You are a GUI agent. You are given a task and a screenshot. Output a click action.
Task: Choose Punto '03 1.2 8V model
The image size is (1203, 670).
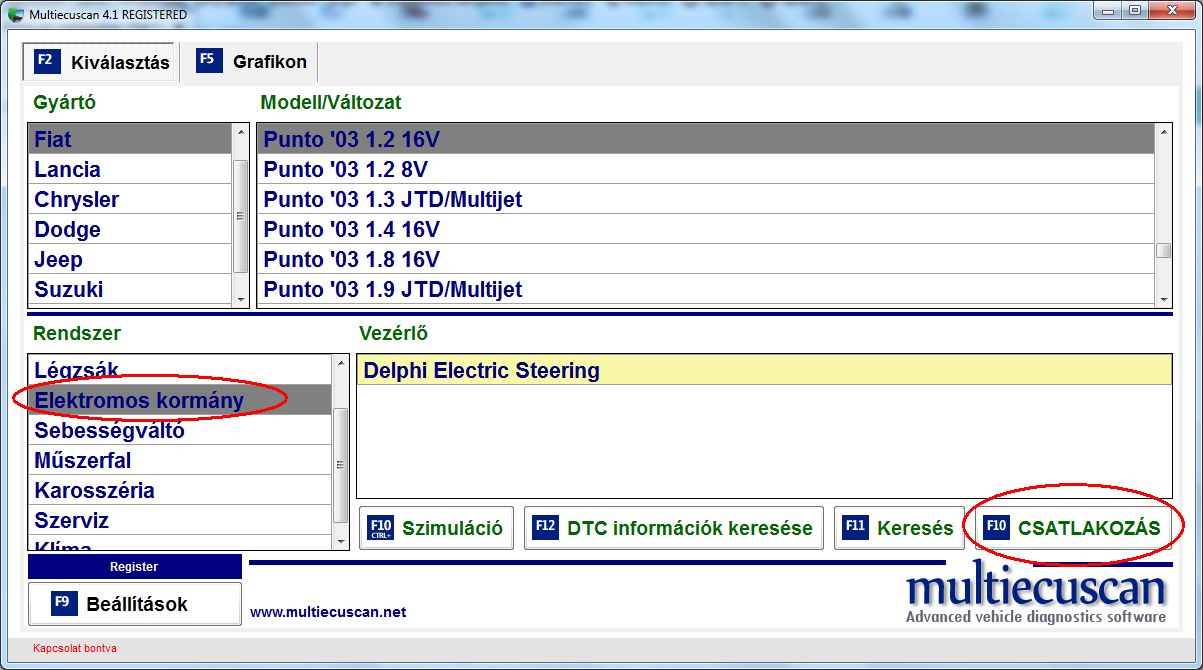[706, 169]
